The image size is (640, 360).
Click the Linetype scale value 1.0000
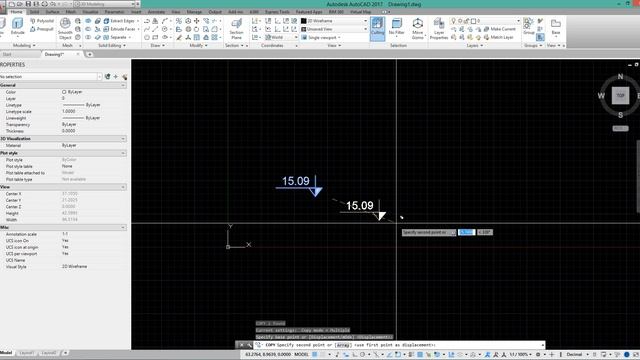point(69,111)
